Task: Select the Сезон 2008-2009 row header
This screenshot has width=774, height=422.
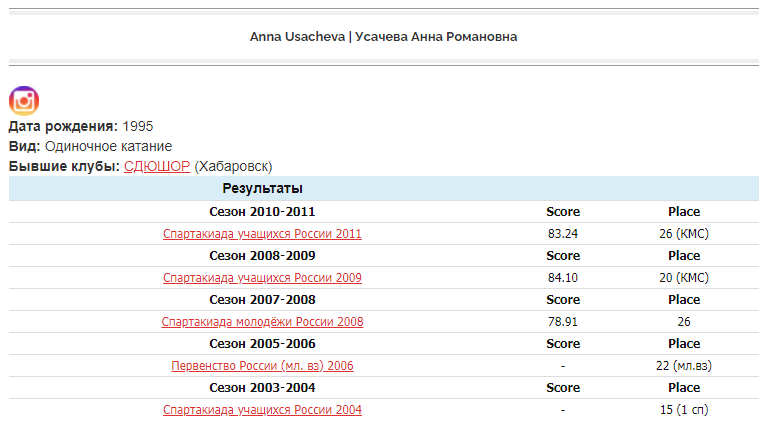Action: point(262,256)
